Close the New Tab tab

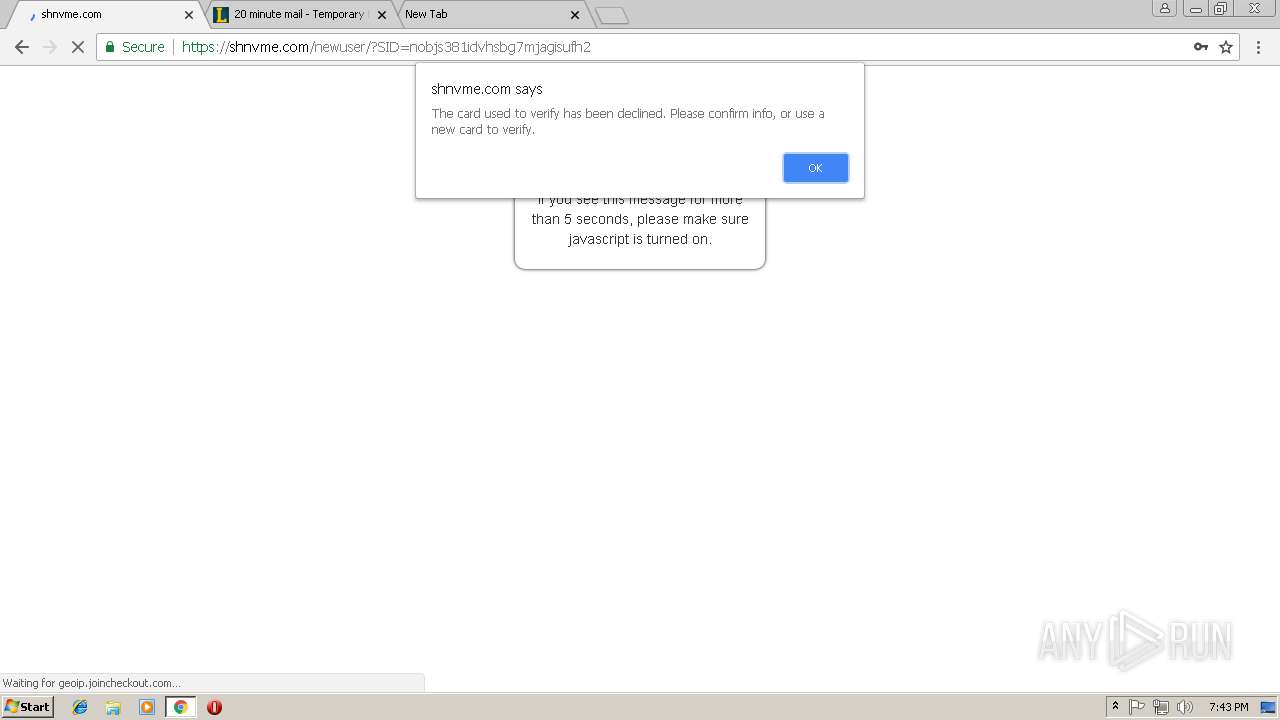[575, 15]
